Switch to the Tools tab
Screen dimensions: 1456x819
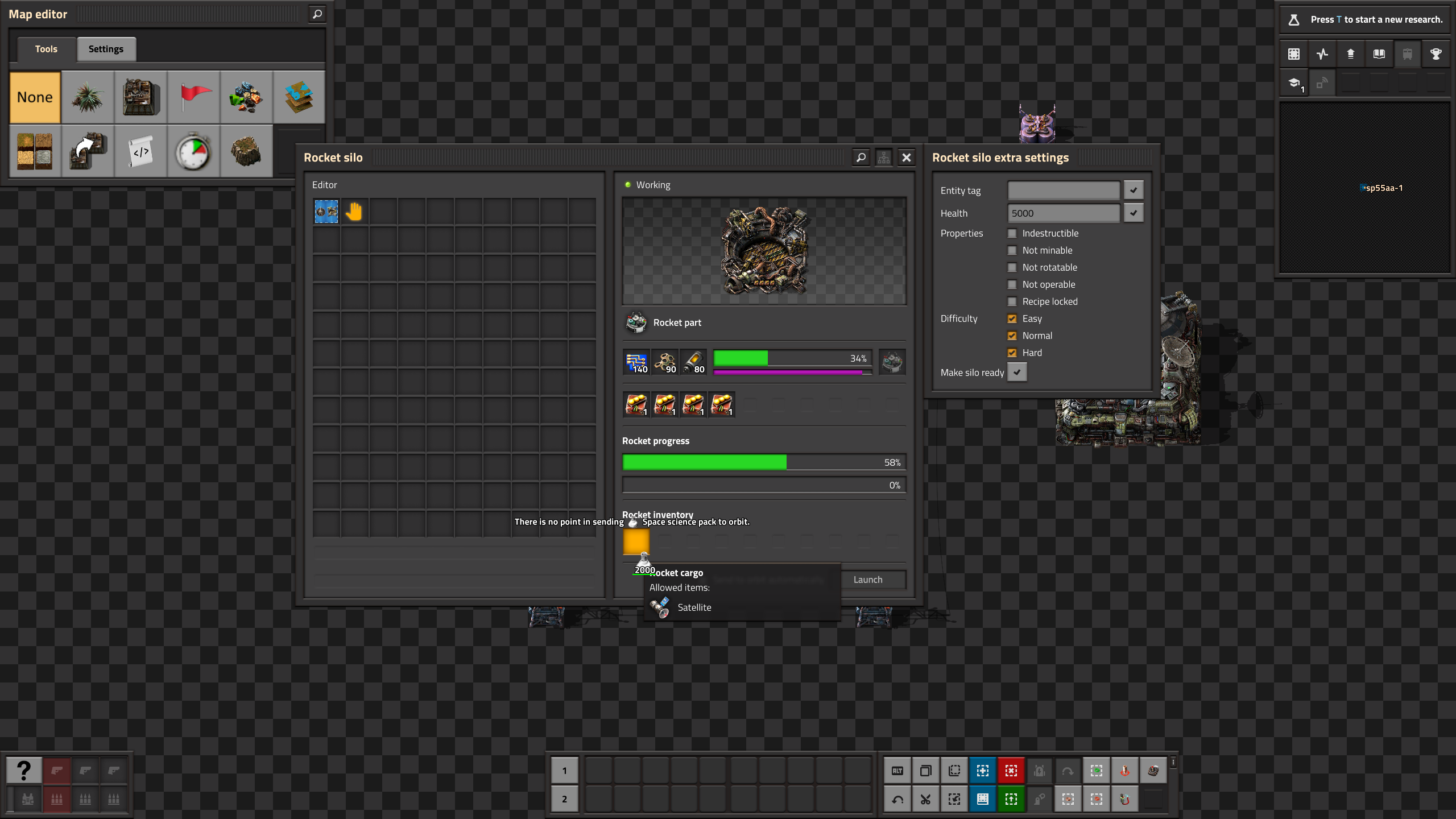tap(46, 49)
